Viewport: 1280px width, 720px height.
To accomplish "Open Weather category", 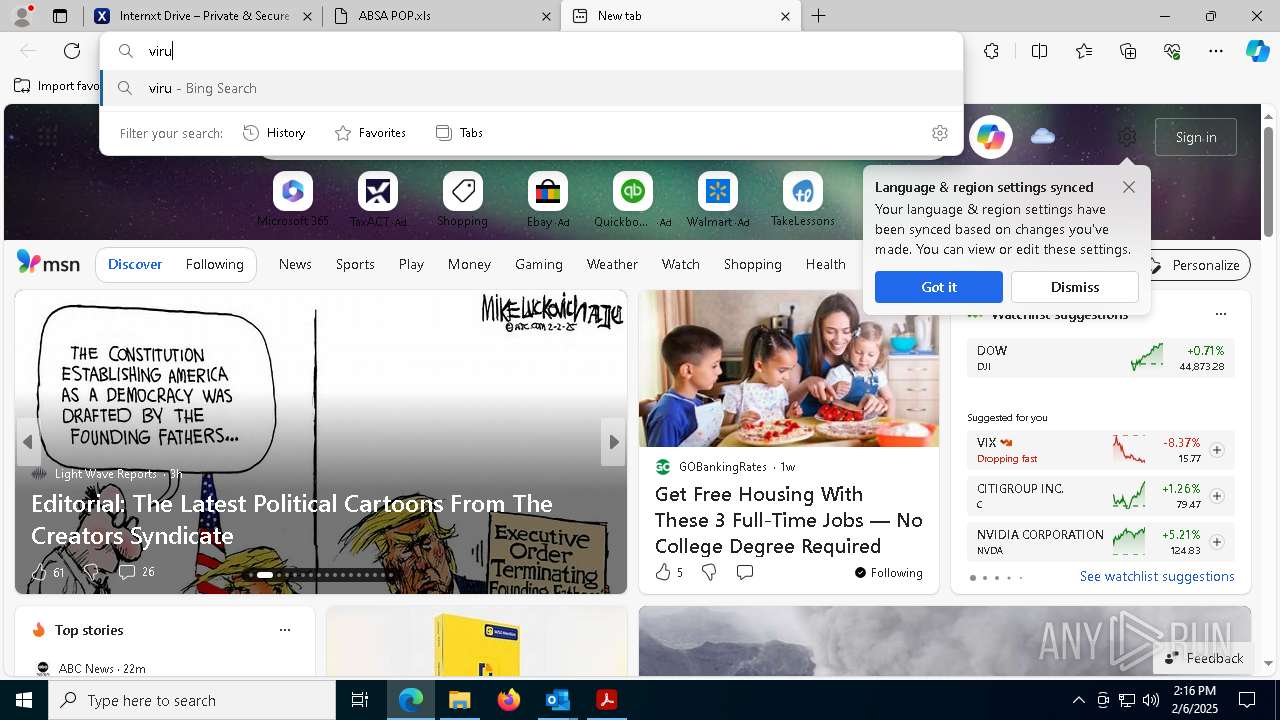I will click(612, 264).
